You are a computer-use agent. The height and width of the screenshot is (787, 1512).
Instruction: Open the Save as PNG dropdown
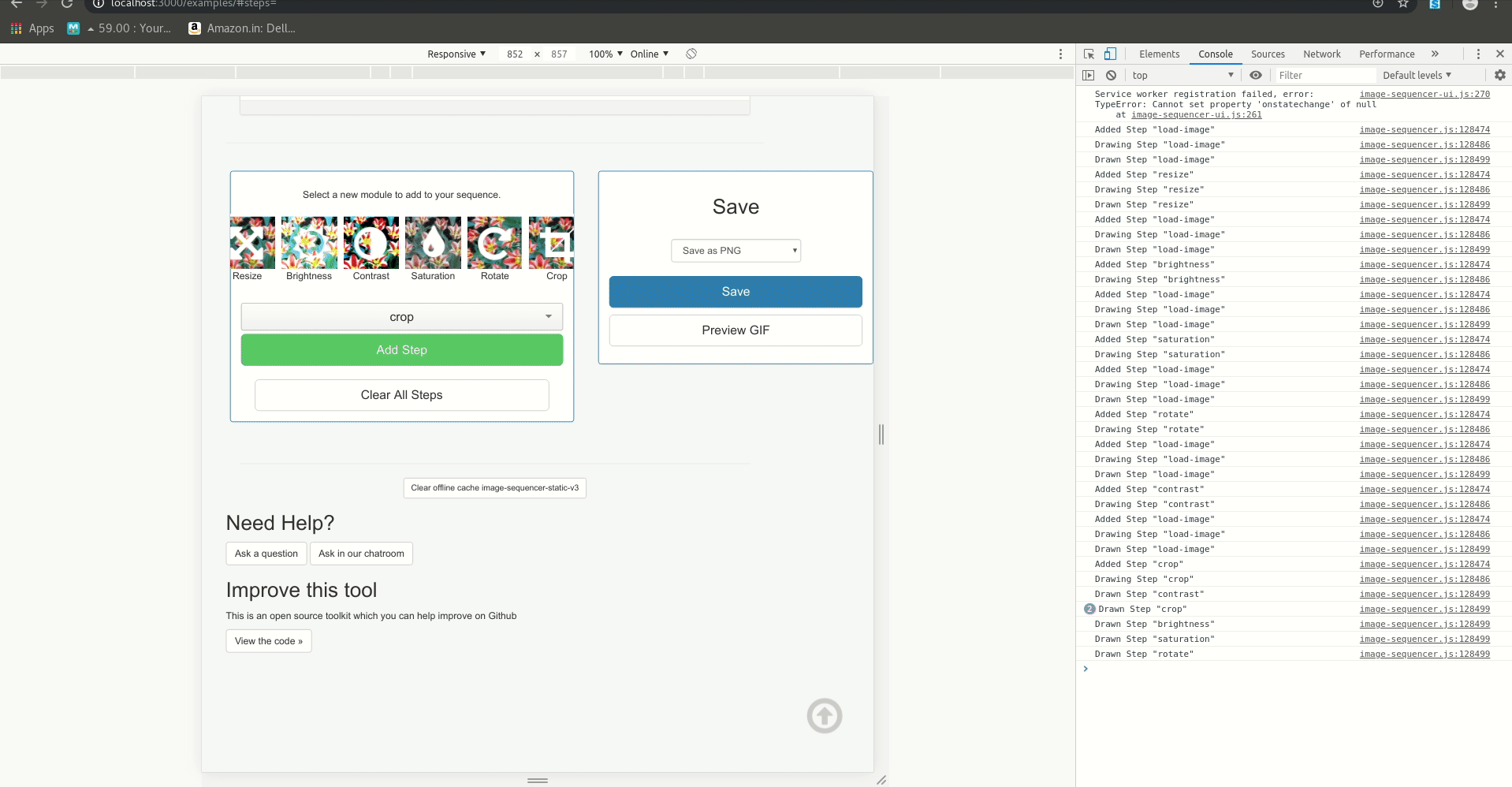736,251
